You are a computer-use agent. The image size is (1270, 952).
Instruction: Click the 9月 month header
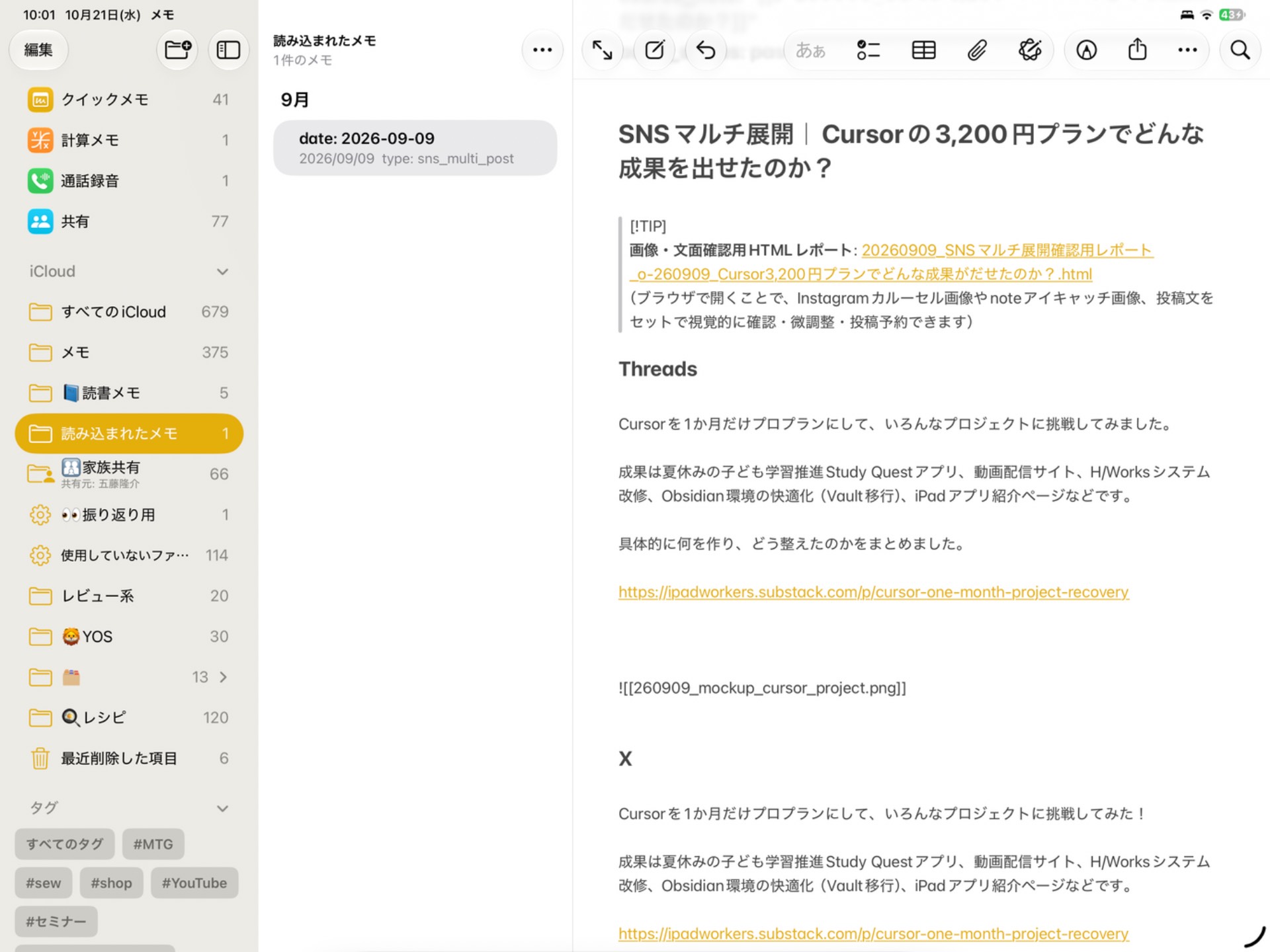pyautogui.click(x=295, y=100)
